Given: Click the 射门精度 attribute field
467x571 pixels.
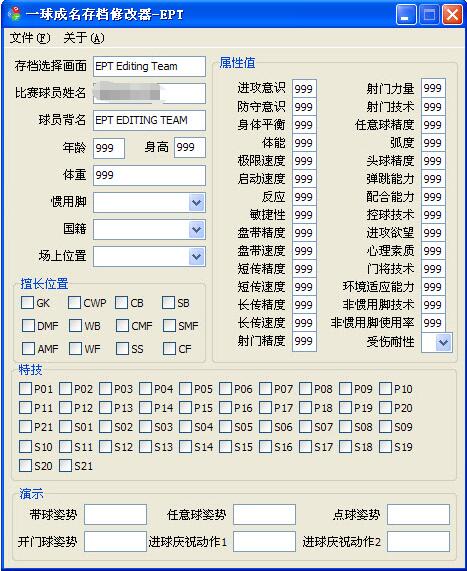Looking at the screenshot, I should point(304,341).
